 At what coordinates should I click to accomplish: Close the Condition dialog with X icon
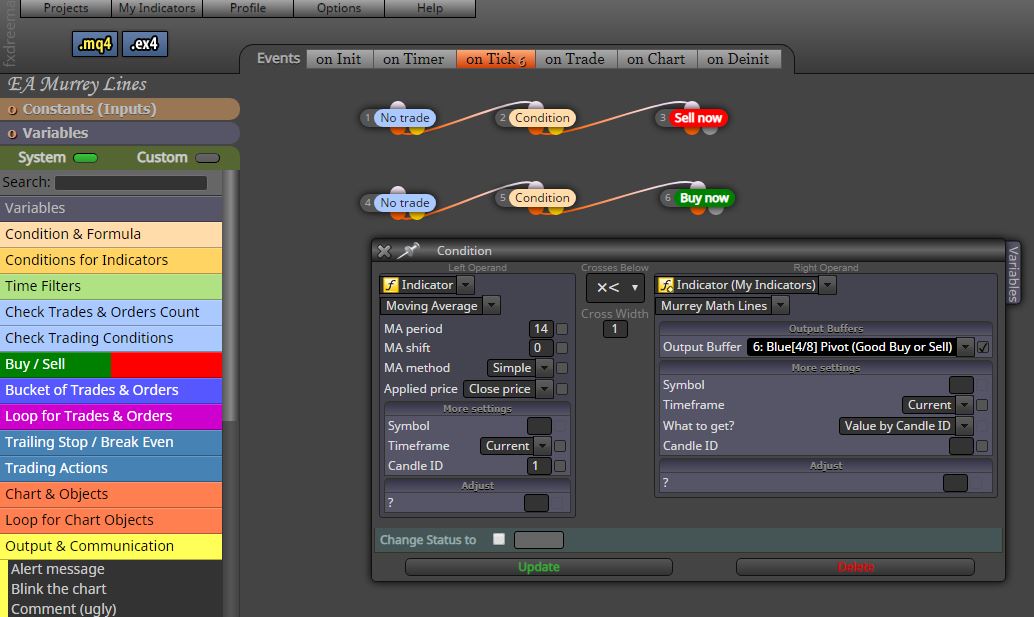click(384, 251)
